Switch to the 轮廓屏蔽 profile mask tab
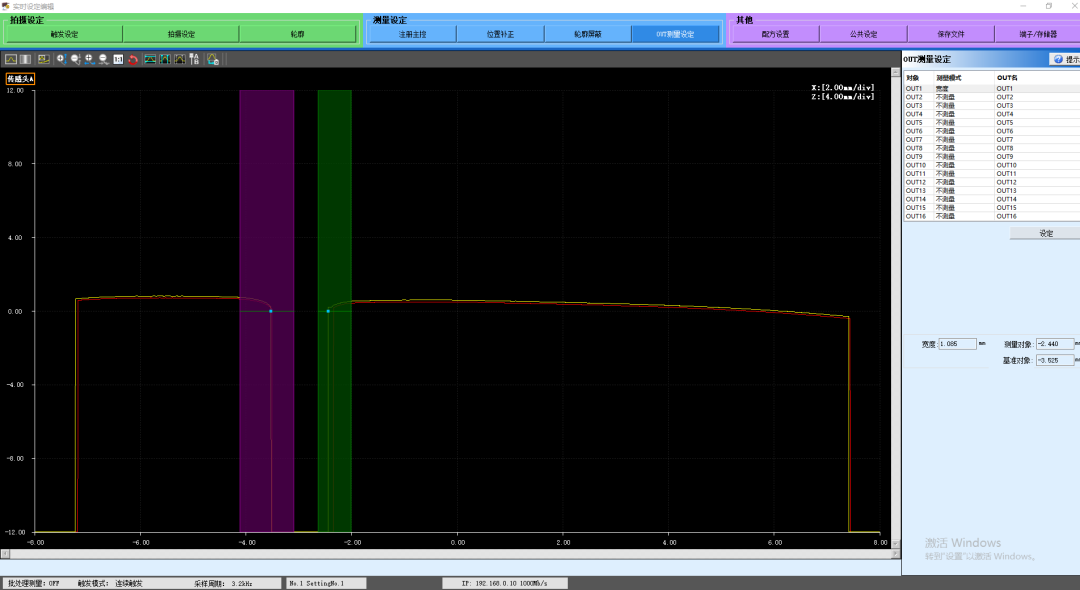This screenshot has width=1080, height=590. coord(588,34)
